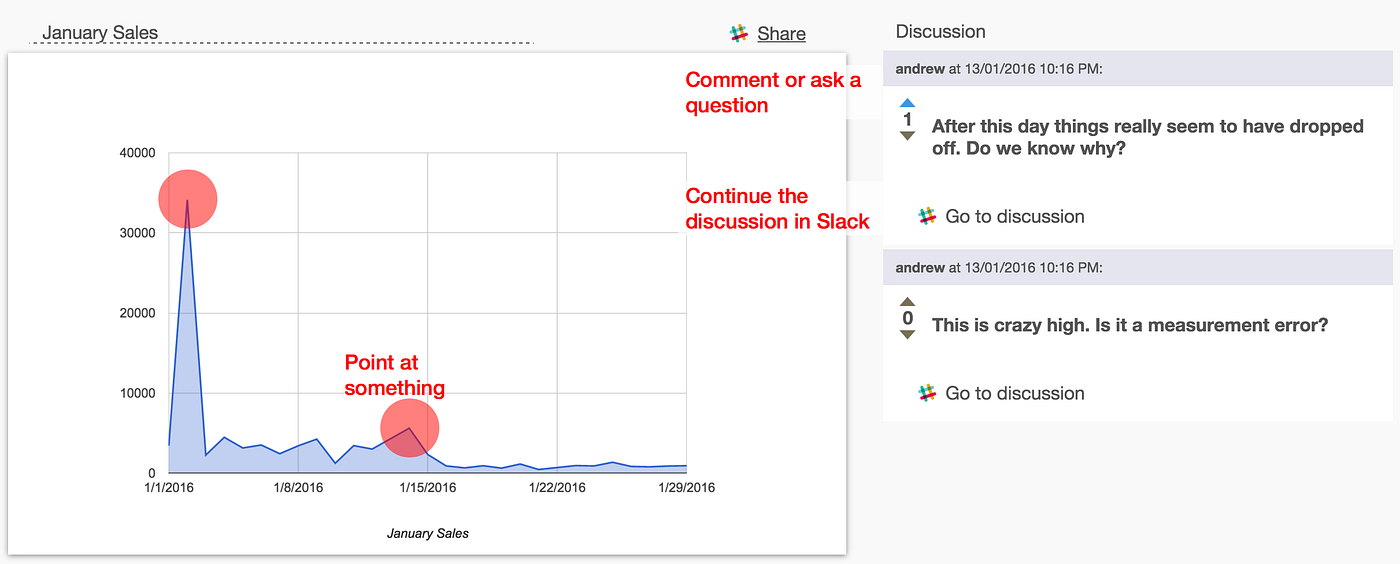The height and width of the screenshot is (564, 1400).
Task: Go to discussion for second comment
Action: coord(1014,393)
